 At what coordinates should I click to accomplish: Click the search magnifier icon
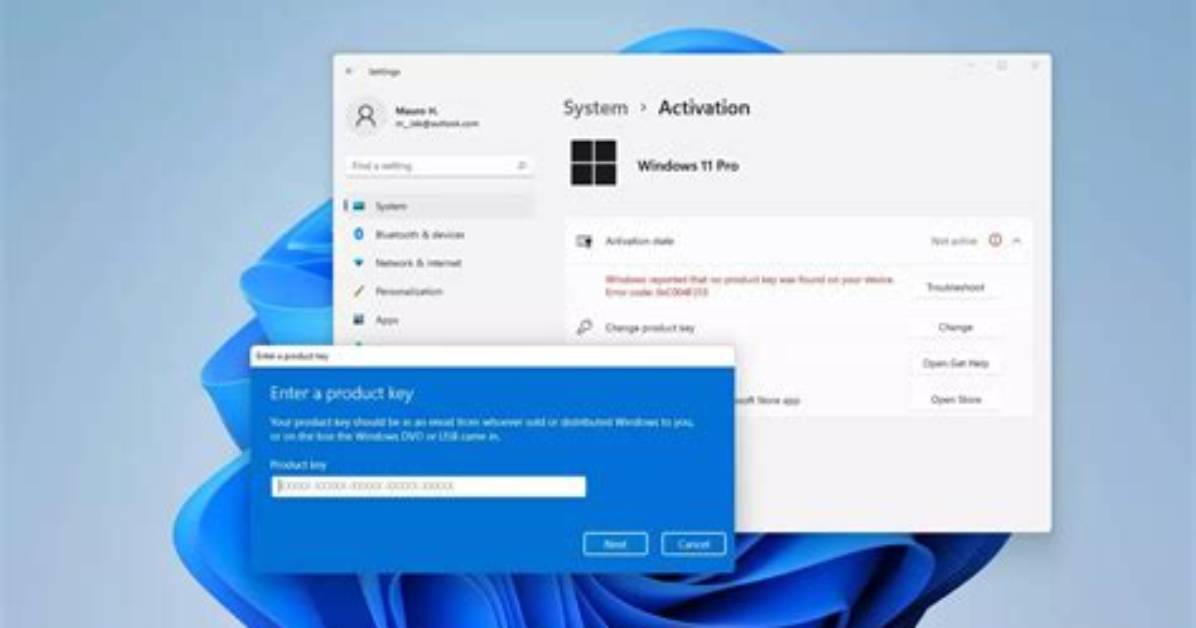pyautogui.click(x=522, y=166)
